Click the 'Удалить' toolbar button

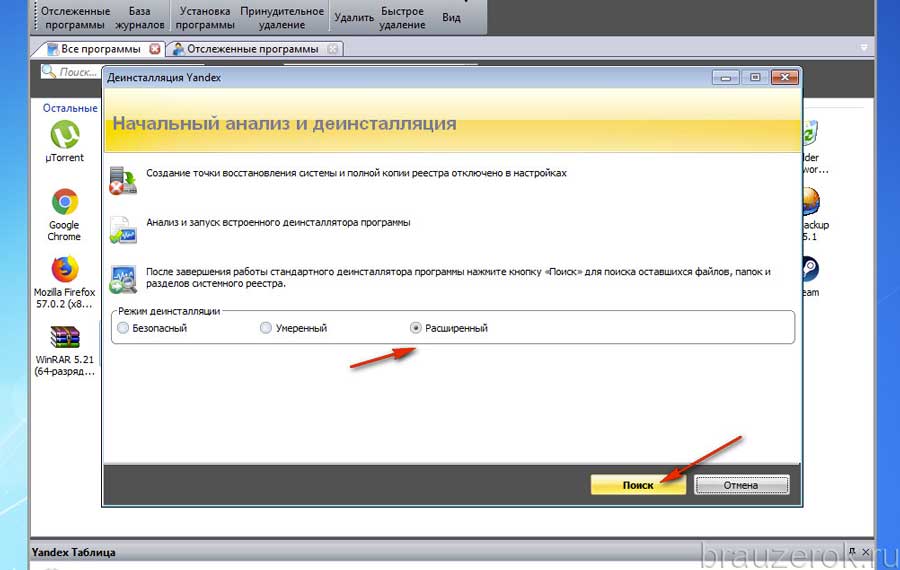(x=354, y=18)
